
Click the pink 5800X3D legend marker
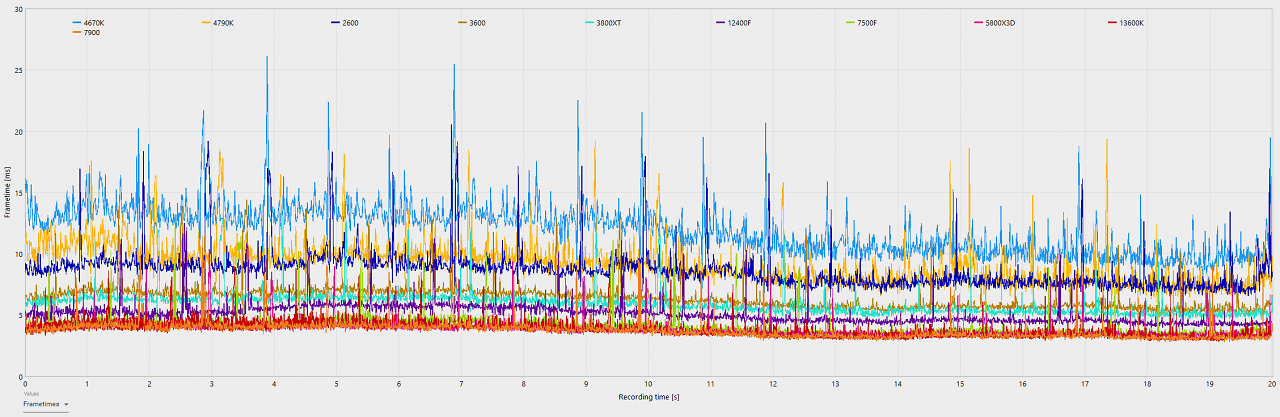(979, 22)
